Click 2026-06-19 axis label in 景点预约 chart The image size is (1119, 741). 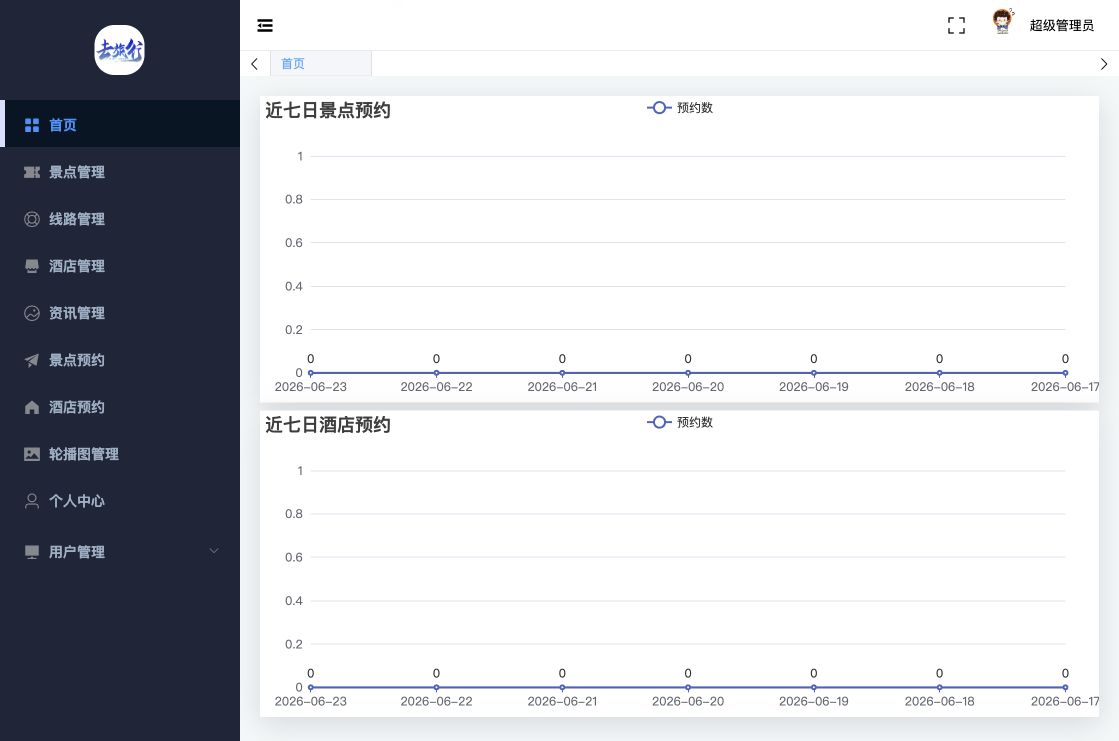814,387
